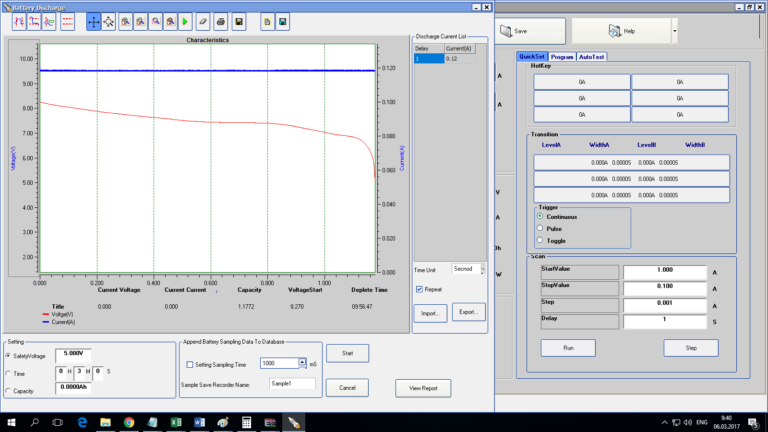The width and height of the screenshot is (768, 432).
Task: Switch to AutoTest tab
Action: 591,57
